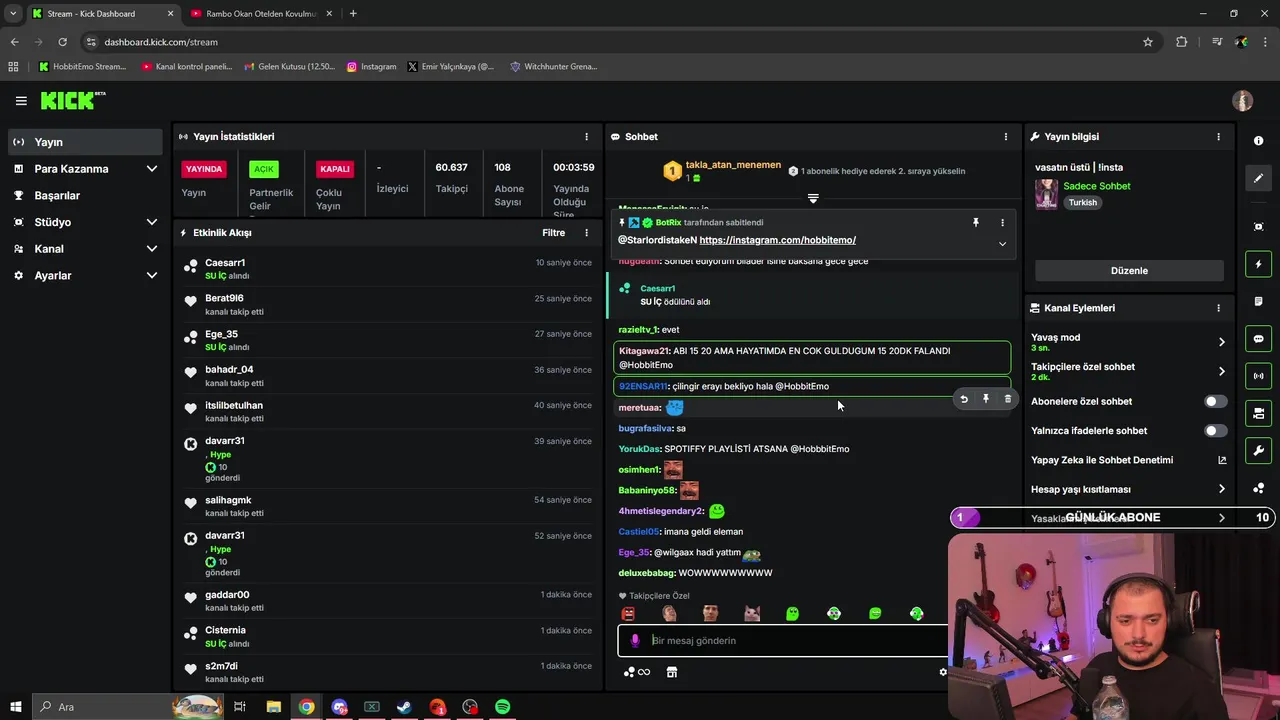
Task: Switch to Rambo Okan browser tab
Action: [x=260, y=14]
